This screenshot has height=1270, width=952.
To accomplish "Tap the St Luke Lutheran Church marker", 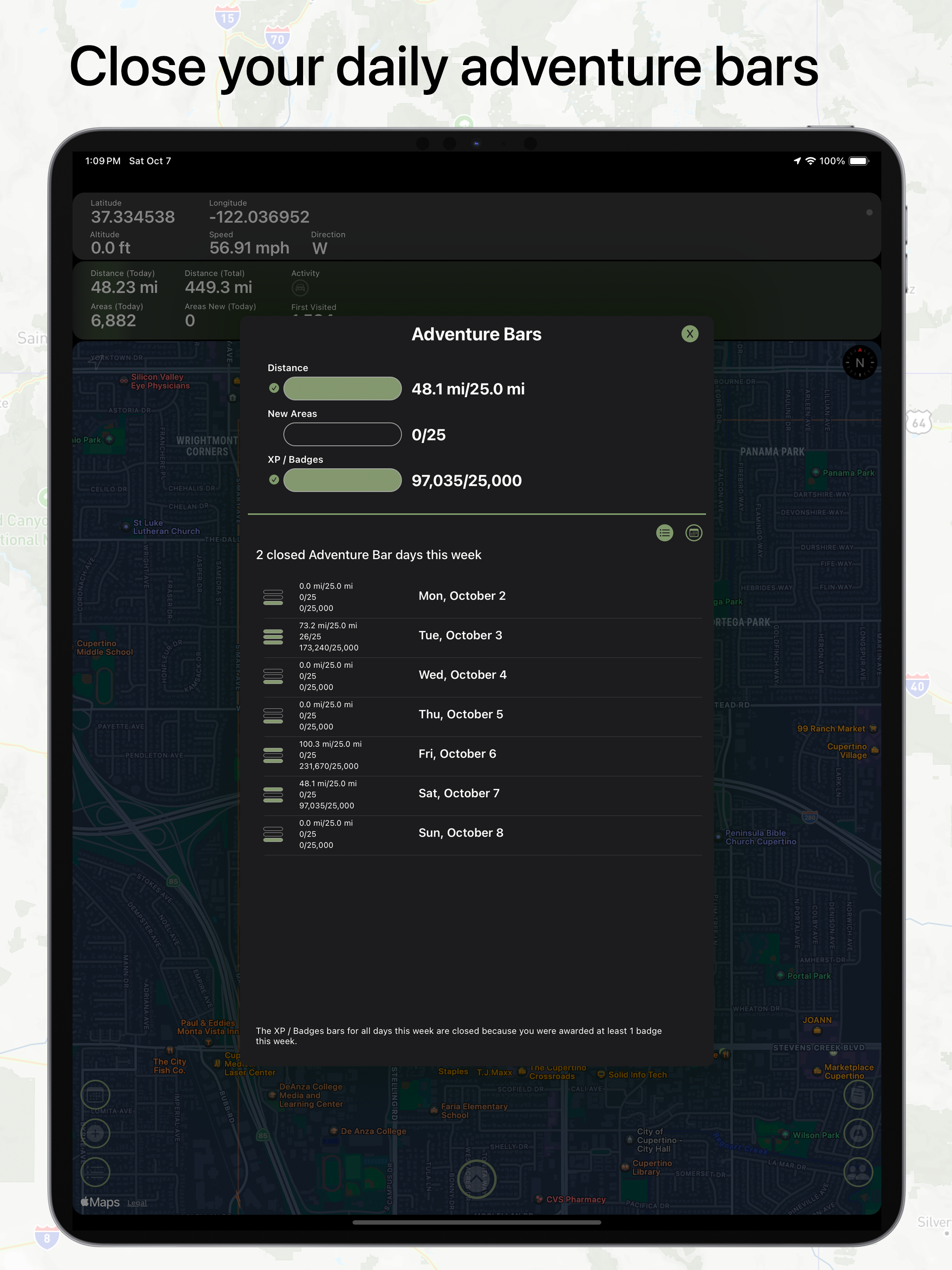I will click(x=126, y=526).
